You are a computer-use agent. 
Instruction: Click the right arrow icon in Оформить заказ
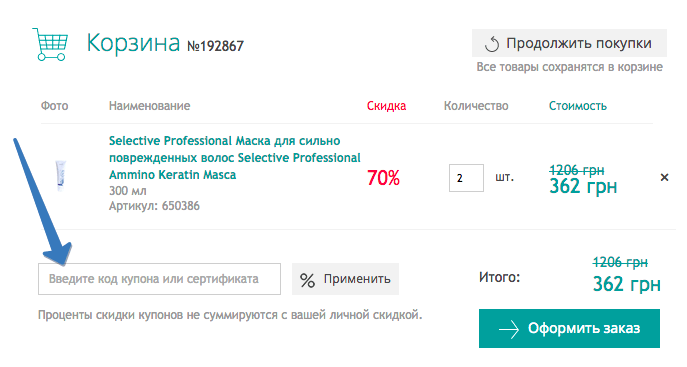click(x=509, y=329)
